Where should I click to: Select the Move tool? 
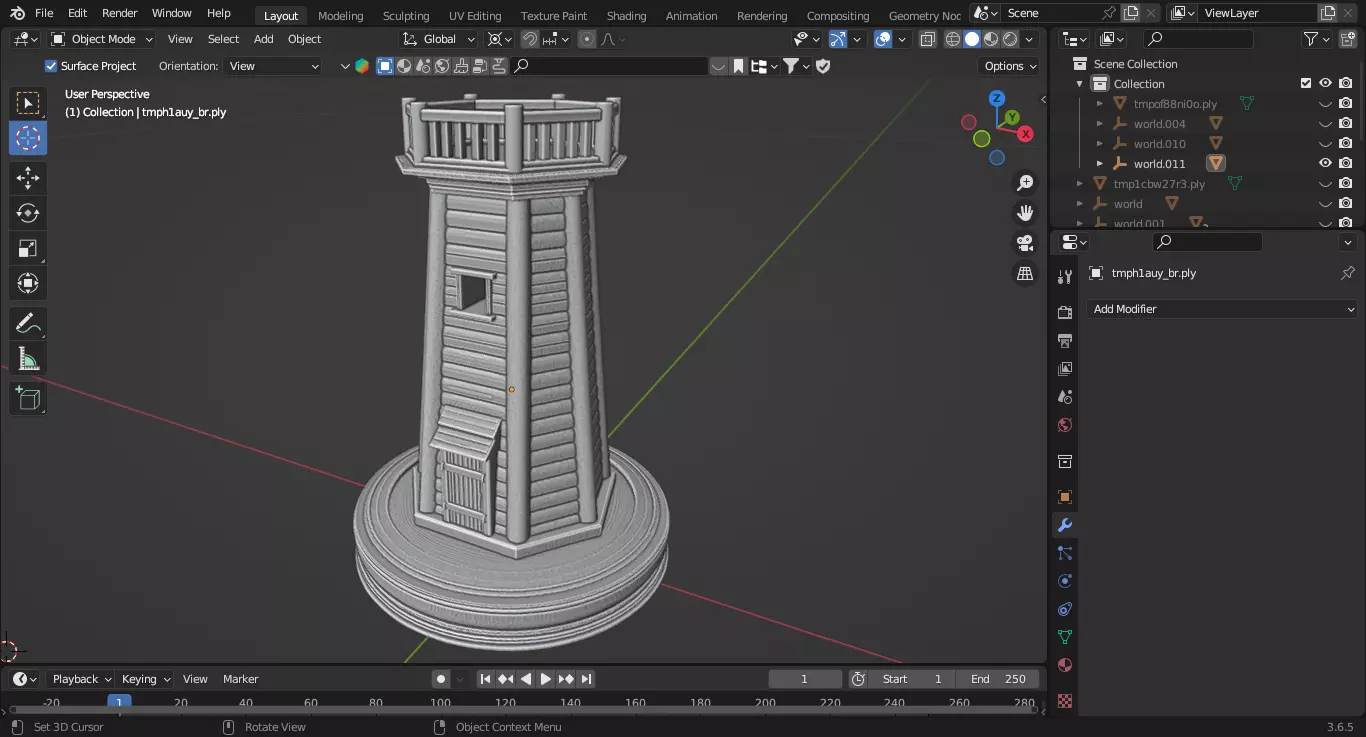click(28, 178)
